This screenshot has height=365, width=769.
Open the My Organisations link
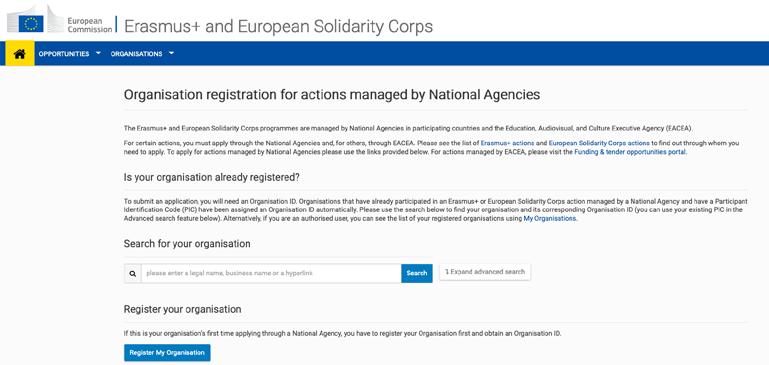point(550,219)
